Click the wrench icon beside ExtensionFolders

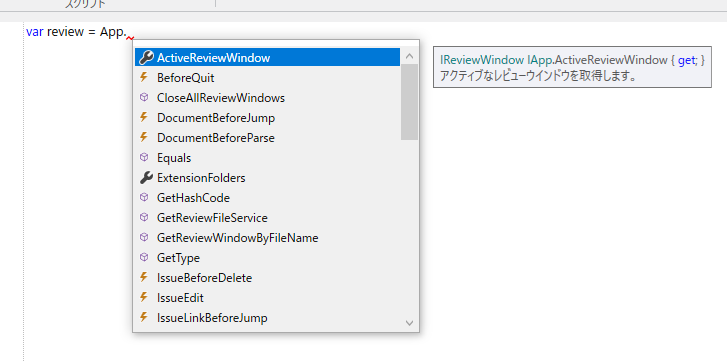click(146, 178)
